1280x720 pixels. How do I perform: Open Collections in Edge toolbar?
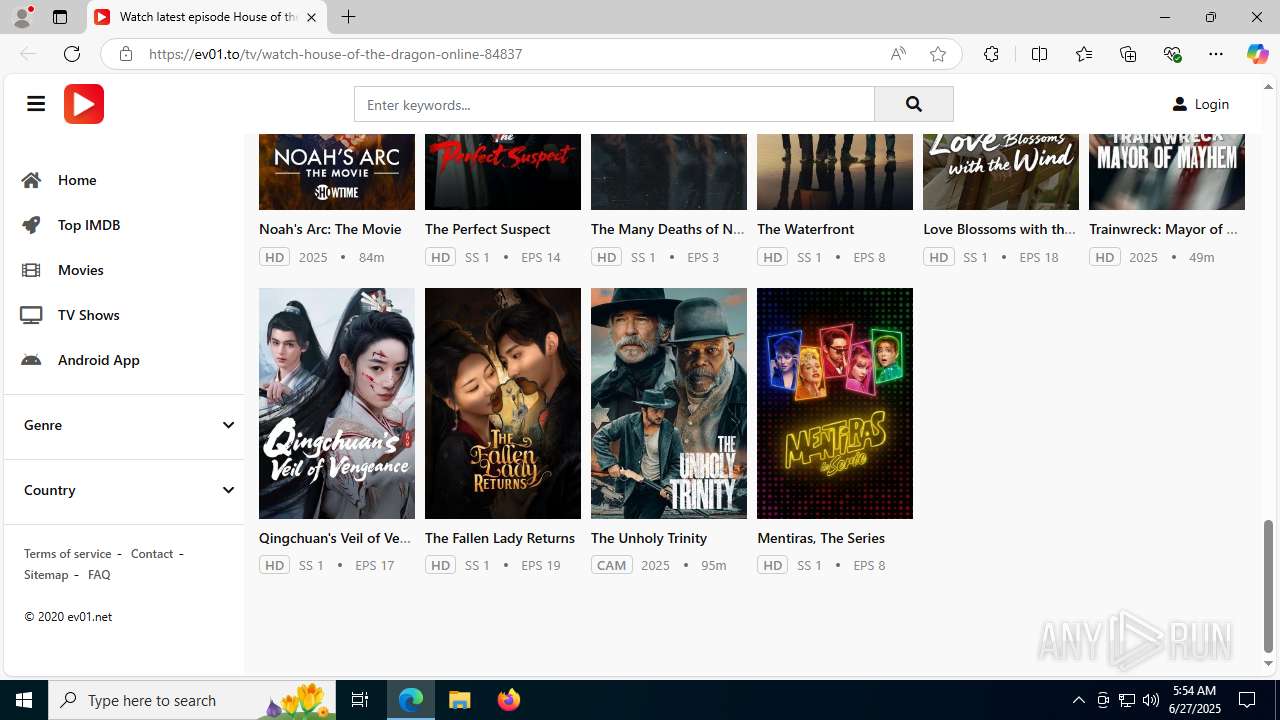pyautogui.click(x=1128, y=54)
